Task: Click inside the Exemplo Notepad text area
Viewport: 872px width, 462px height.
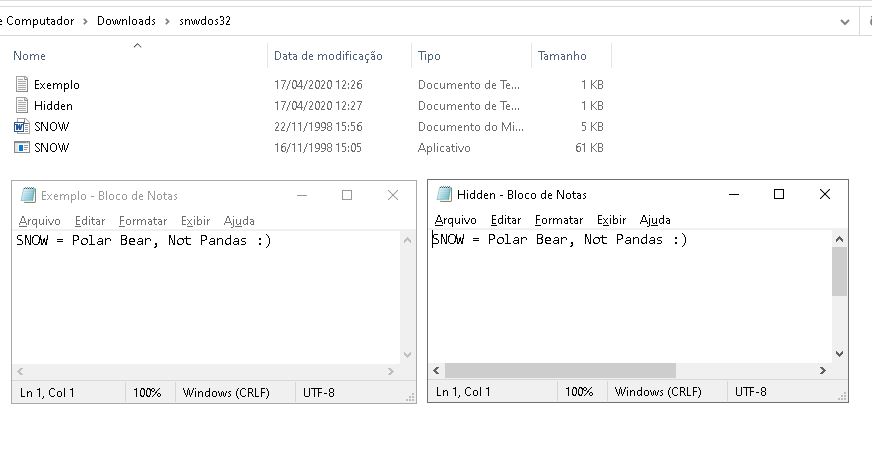Action: click(x=200, y=300)
